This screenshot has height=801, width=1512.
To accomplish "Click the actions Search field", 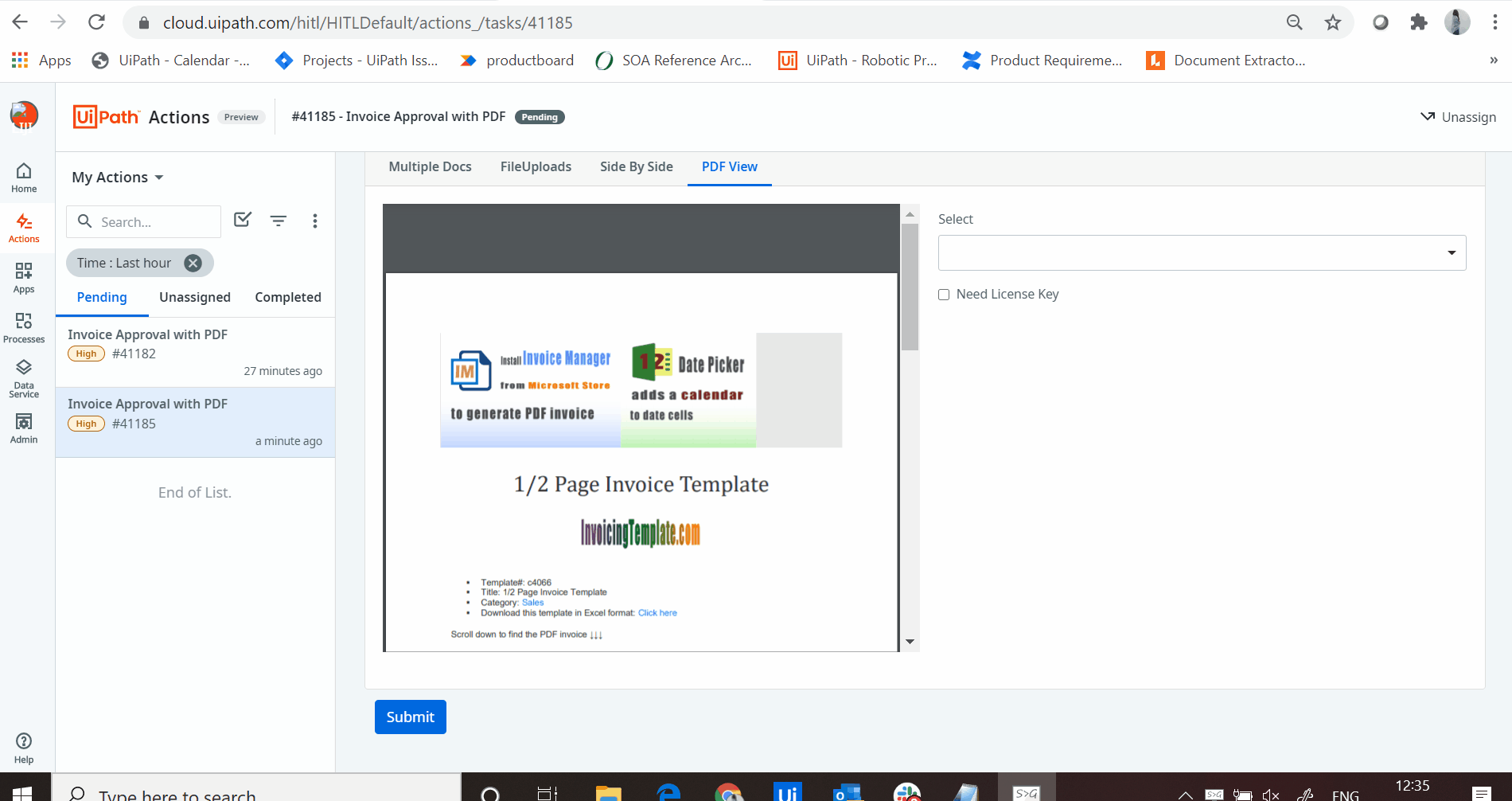I will point(155,221).
